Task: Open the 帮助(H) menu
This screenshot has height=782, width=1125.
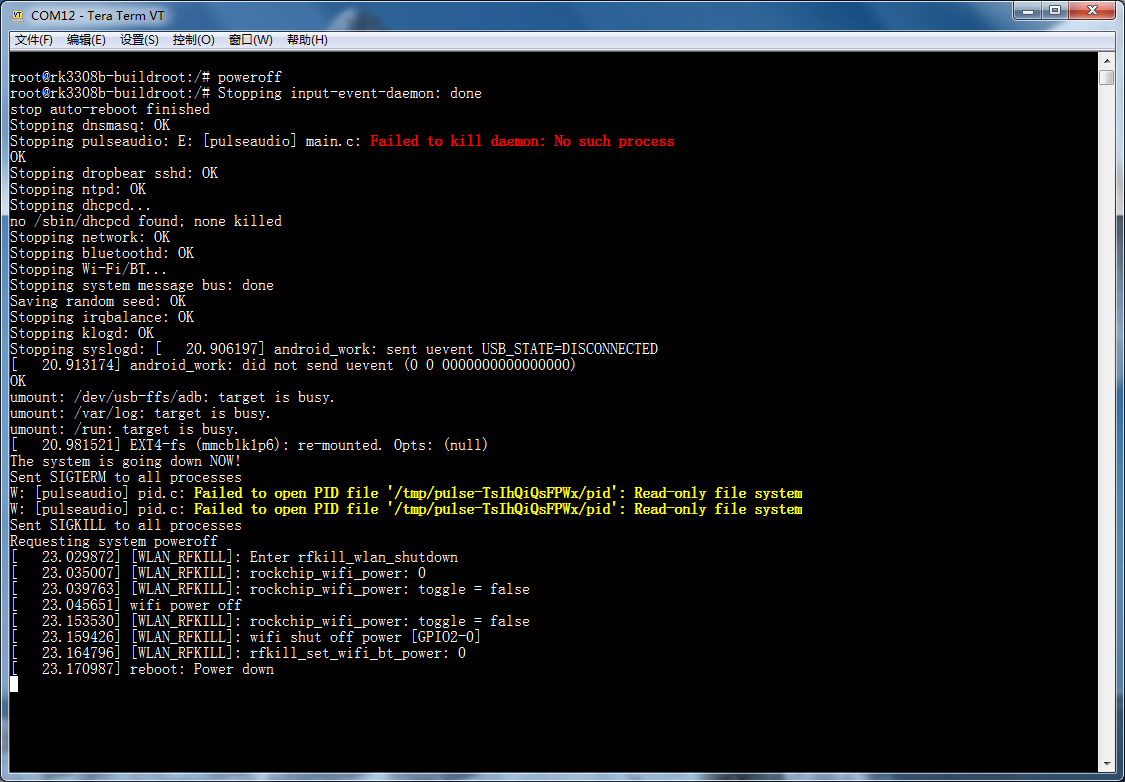Action: coord(307,40)
